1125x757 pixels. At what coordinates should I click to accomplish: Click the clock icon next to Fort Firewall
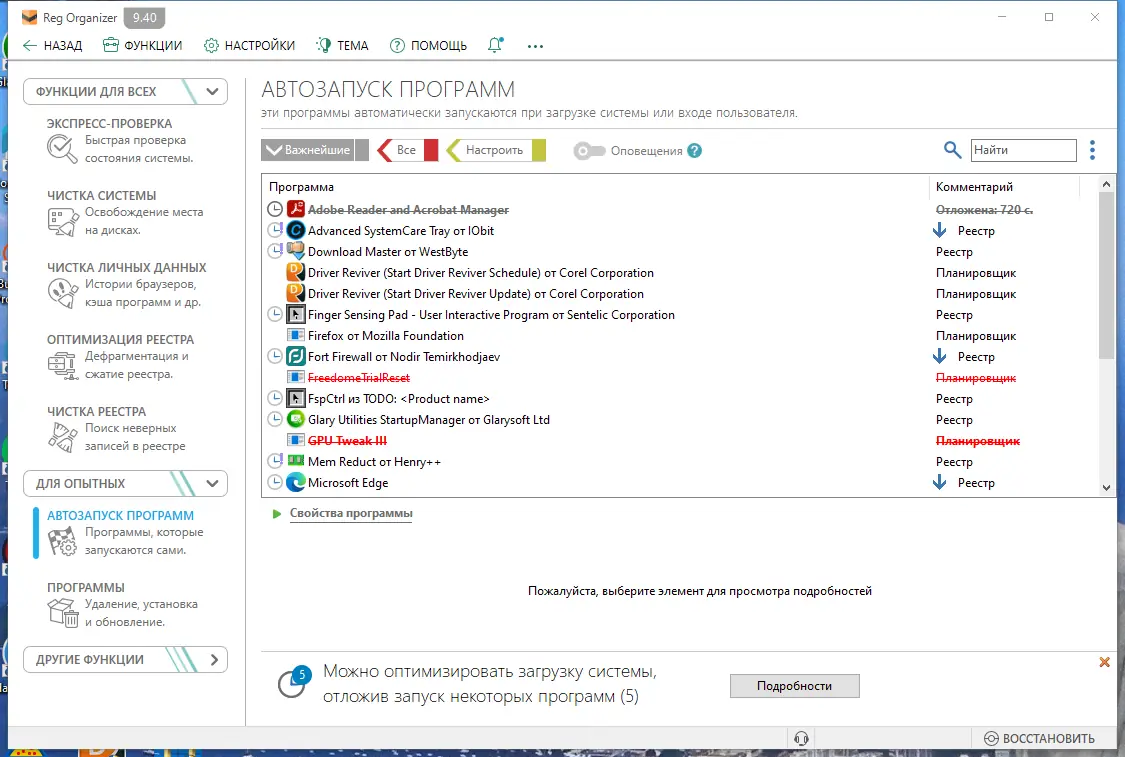275,357
